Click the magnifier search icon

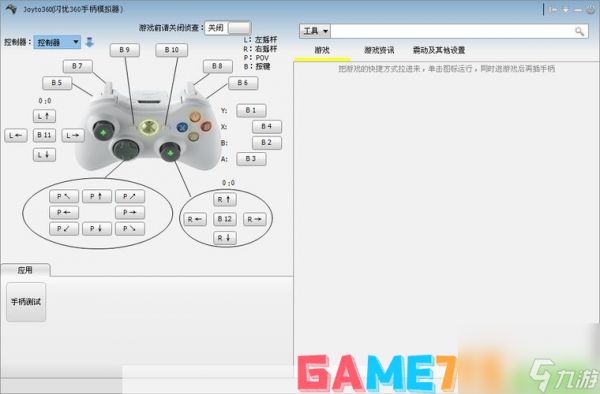click(579, 31)
